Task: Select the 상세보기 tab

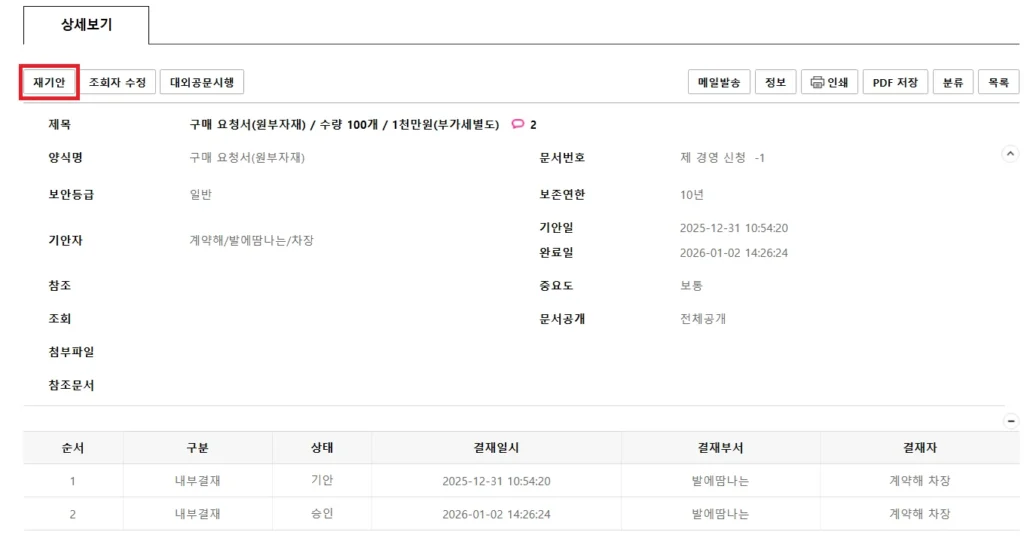Action: pyautogui.click(x=86, y=25)
